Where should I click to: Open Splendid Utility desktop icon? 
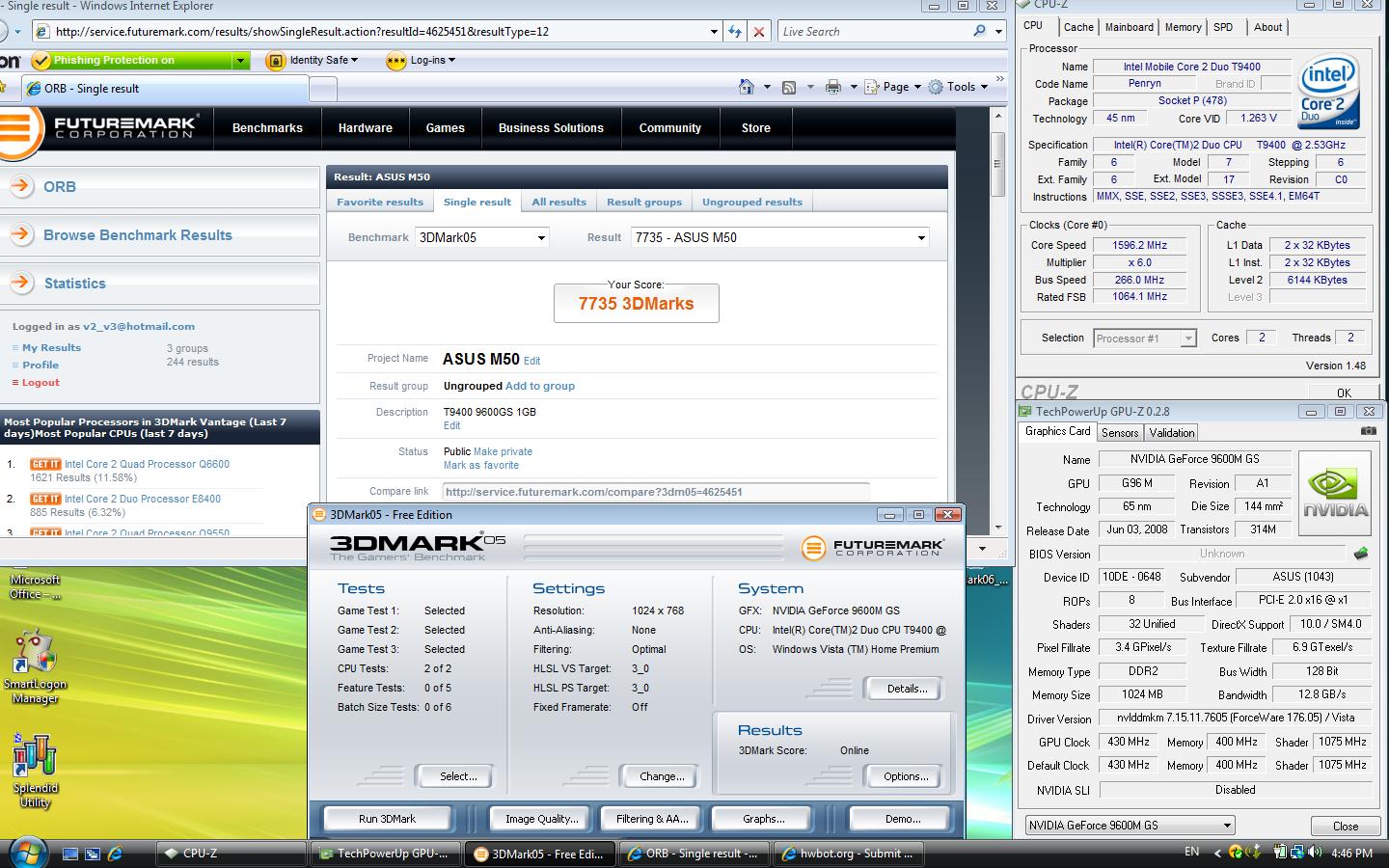point(35,770)
